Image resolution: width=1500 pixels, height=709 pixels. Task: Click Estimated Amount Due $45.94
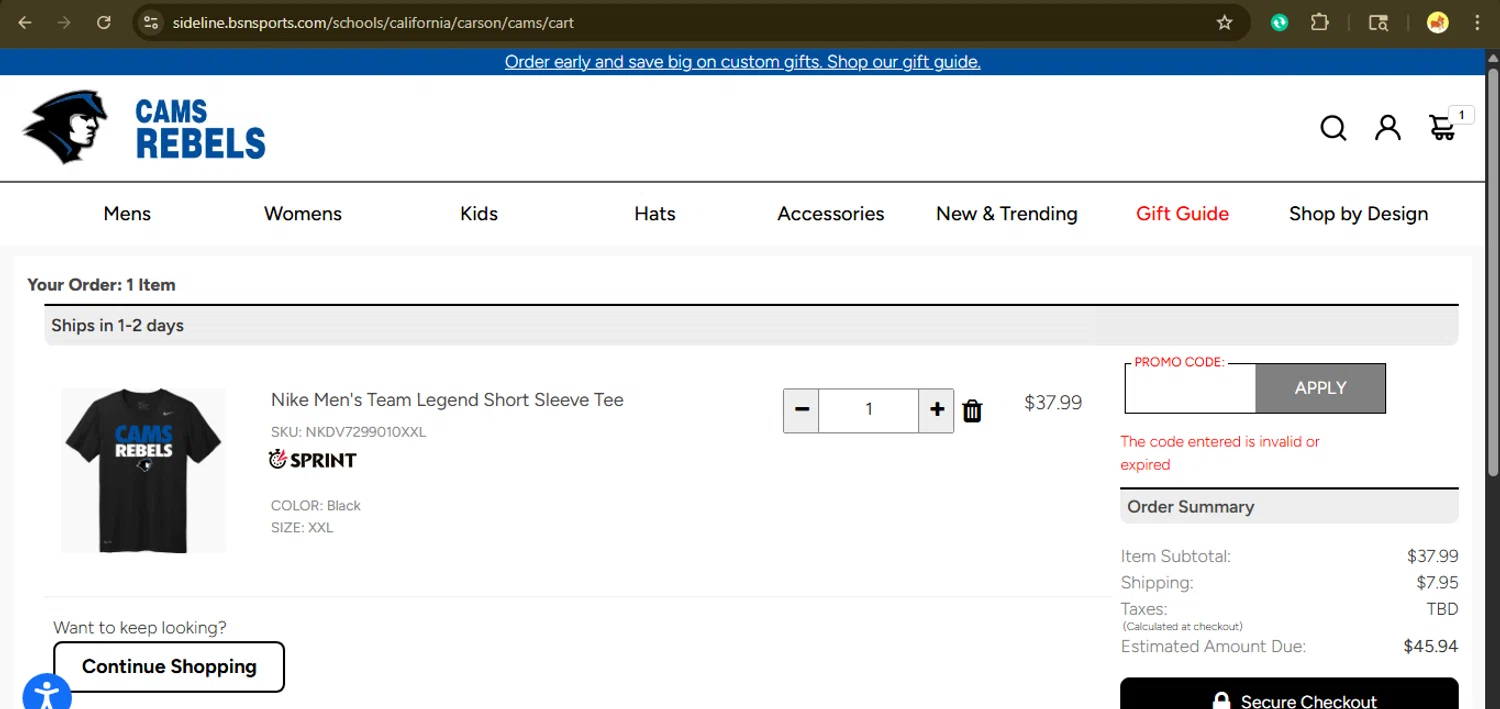pyautogui.click(x=1289, y=646)
